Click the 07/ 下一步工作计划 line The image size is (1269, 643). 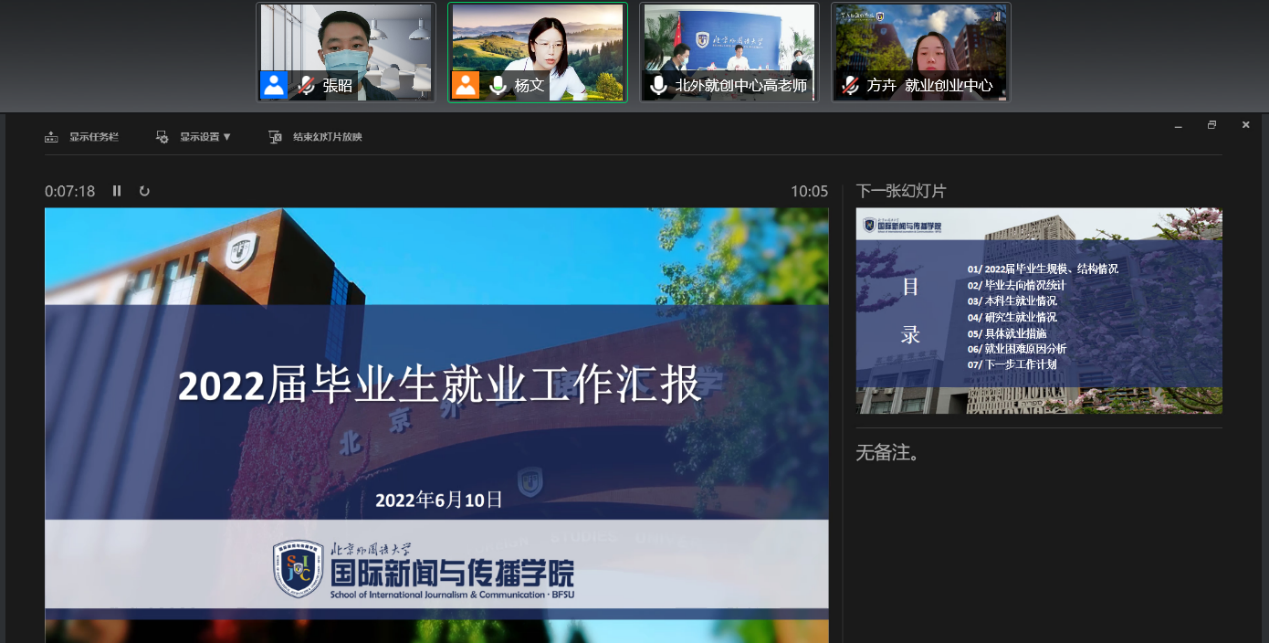pos(1012,365)
